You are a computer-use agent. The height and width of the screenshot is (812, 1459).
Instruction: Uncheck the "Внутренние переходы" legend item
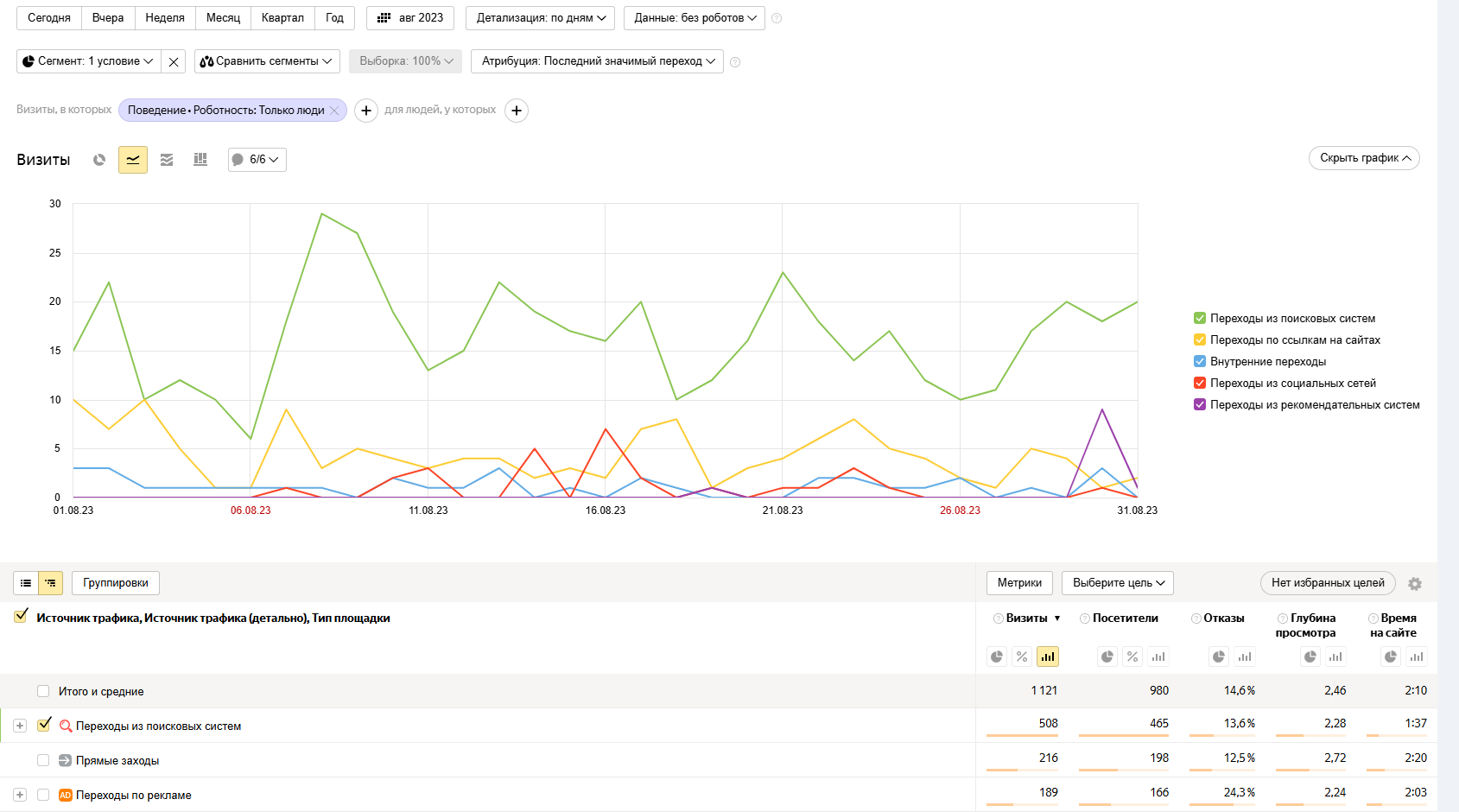(x=1200, y=361)
